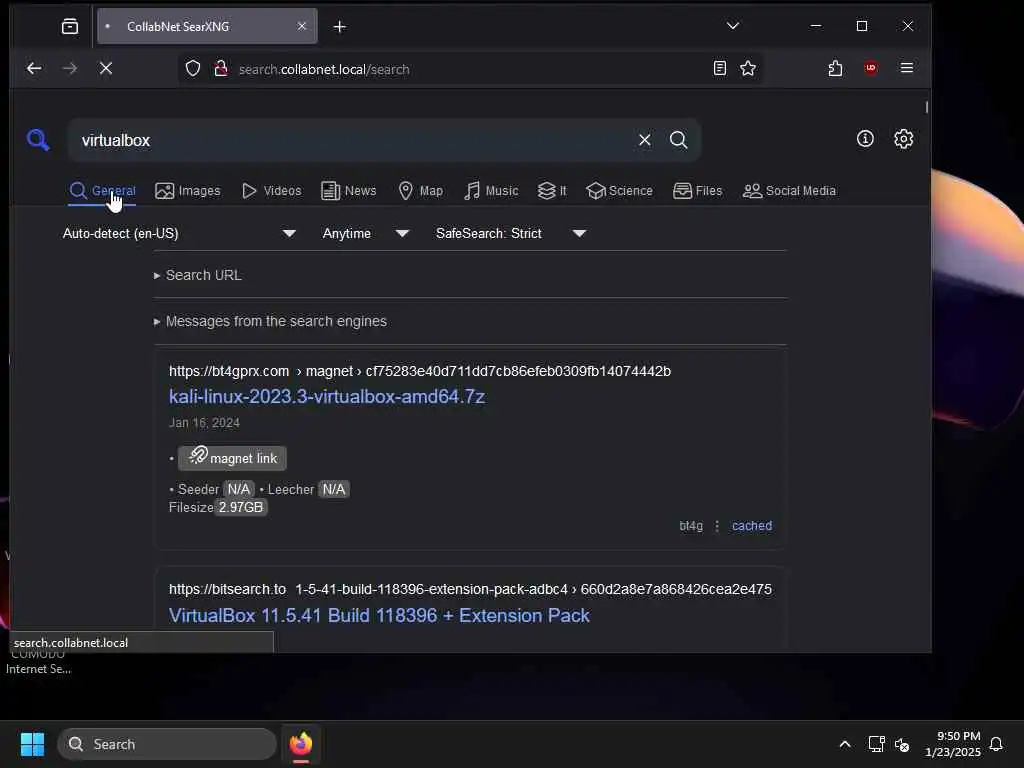Switch to Map category
This screenshot has width=1024, height=768.
[421, 191]
